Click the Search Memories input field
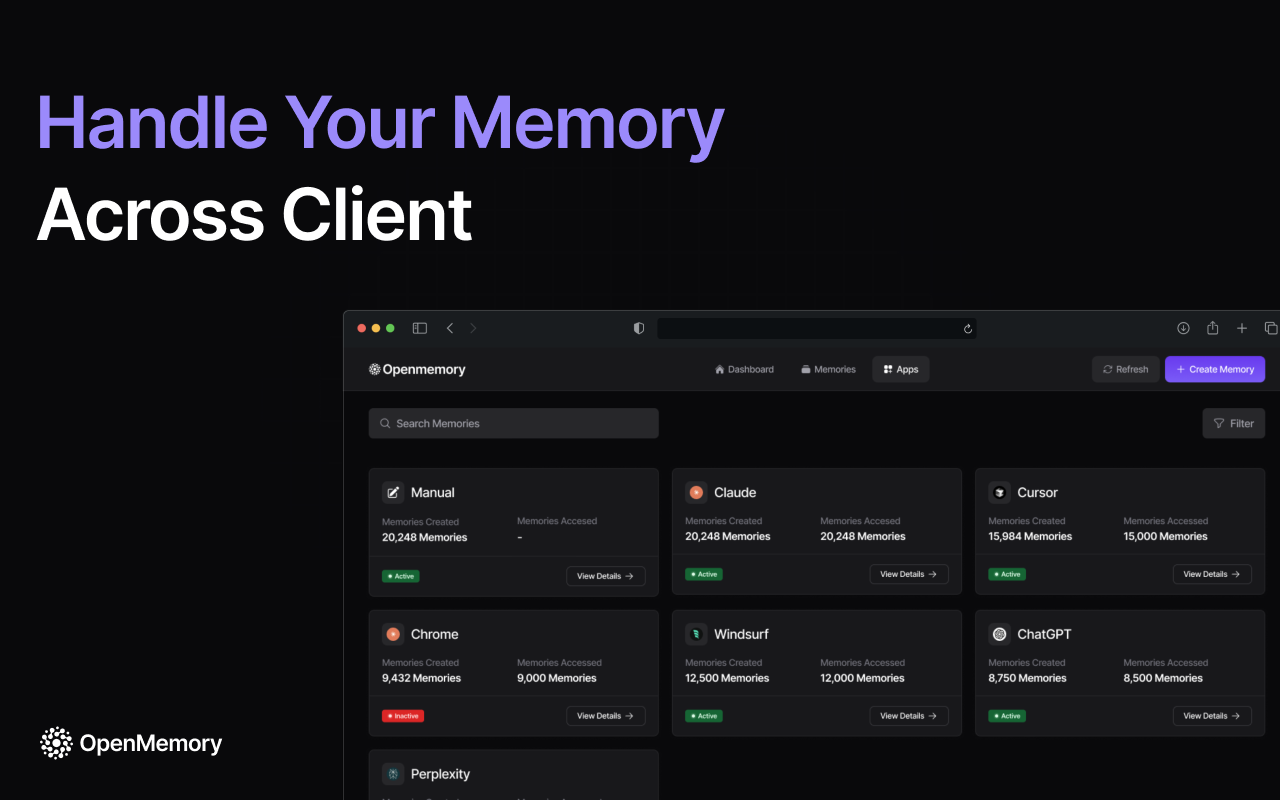Viewport: 1280px width, 800px height. tap(513, 423)
